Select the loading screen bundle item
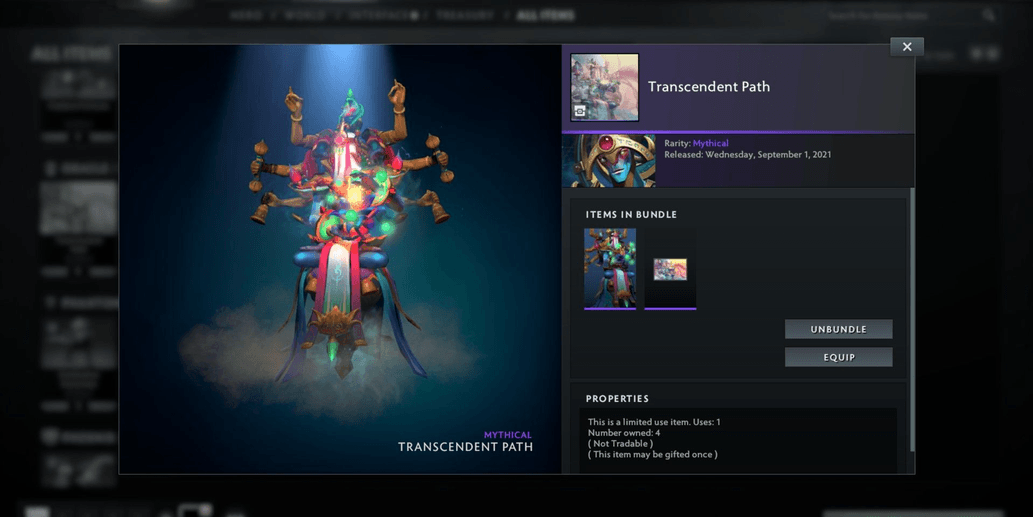1033x517 pixels. pyautogui.click(x=670, y=269)
